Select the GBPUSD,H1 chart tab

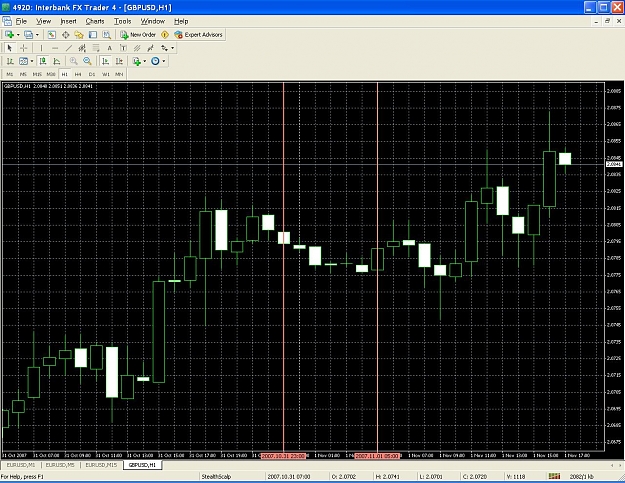tap(143, 465)
